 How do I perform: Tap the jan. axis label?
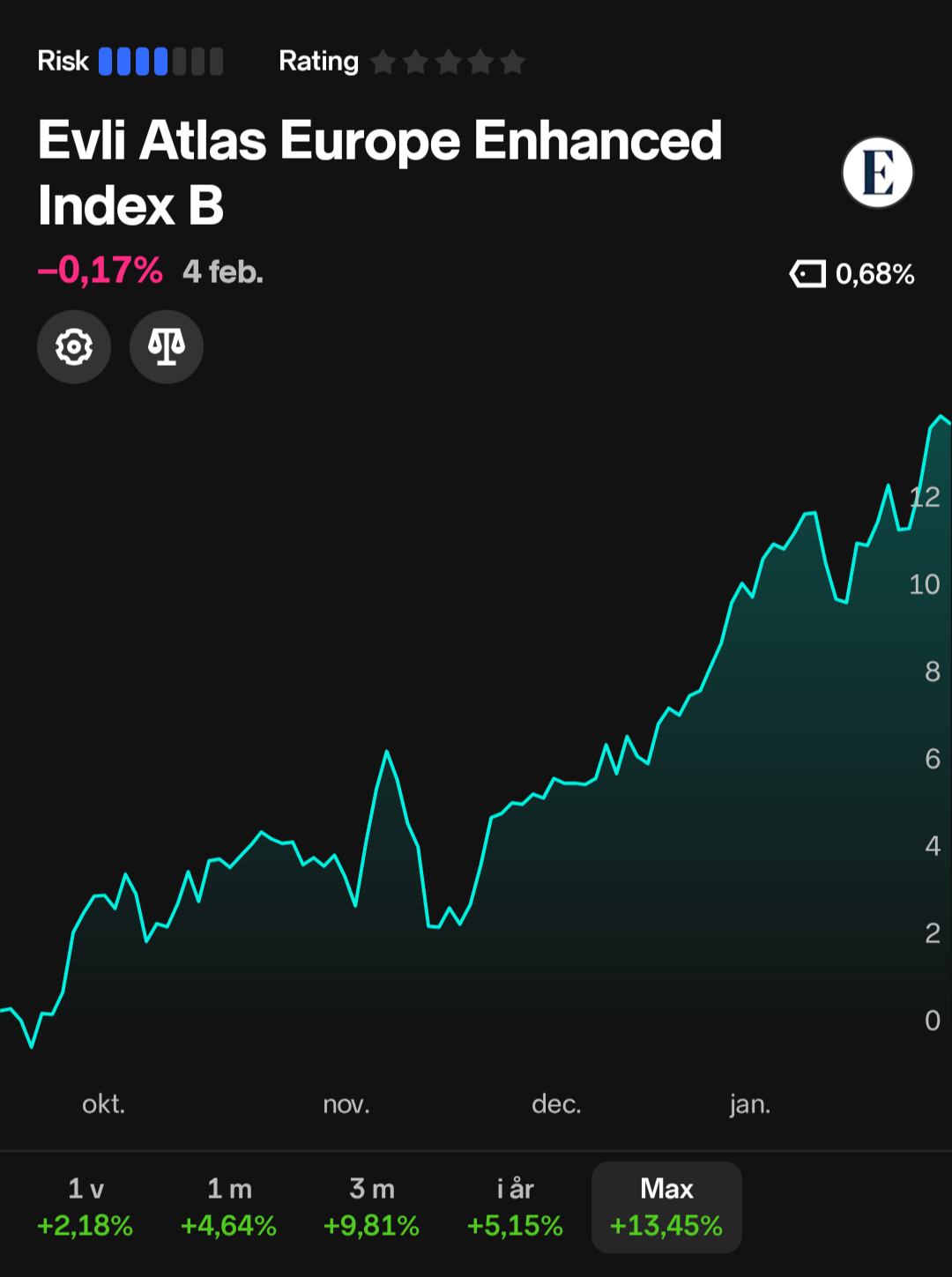point(750,1103)
